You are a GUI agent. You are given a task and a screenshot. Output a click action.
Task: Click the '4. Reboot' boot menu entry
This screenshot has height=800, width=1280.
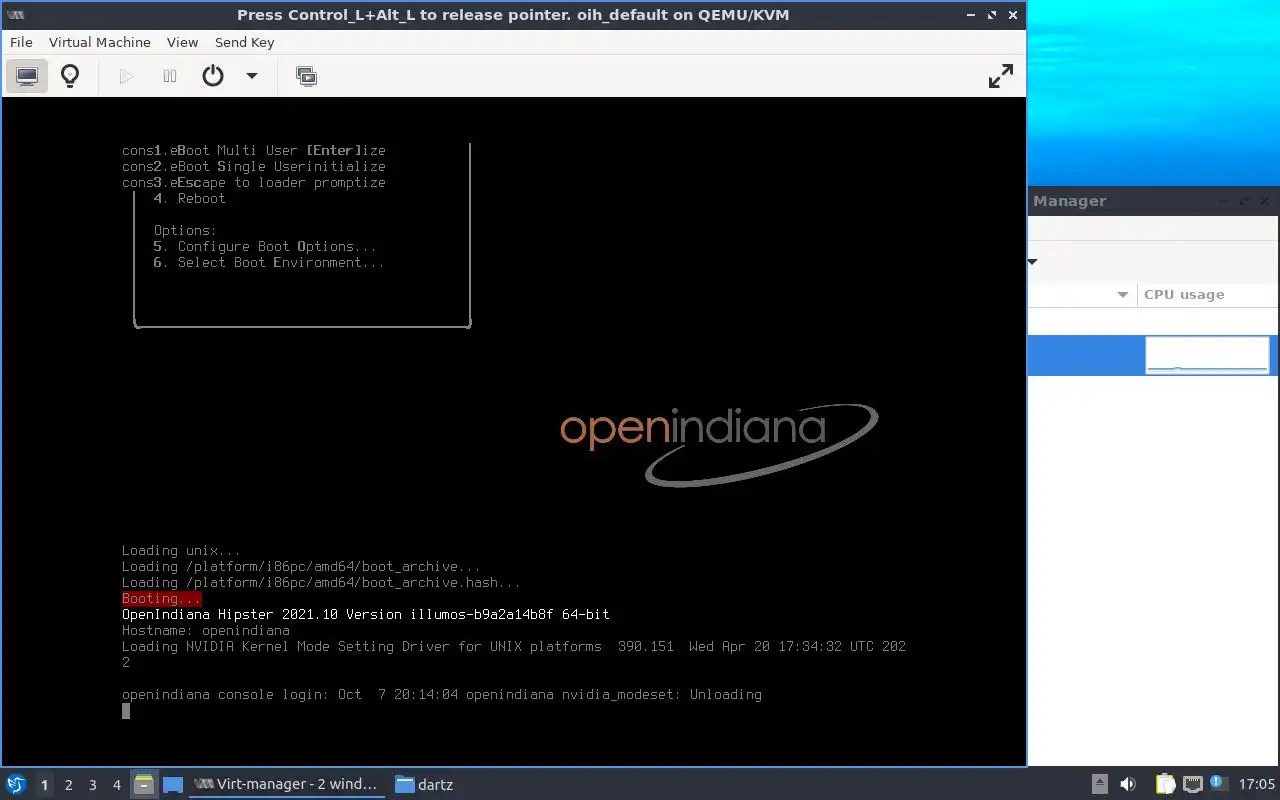pos(190,198)
